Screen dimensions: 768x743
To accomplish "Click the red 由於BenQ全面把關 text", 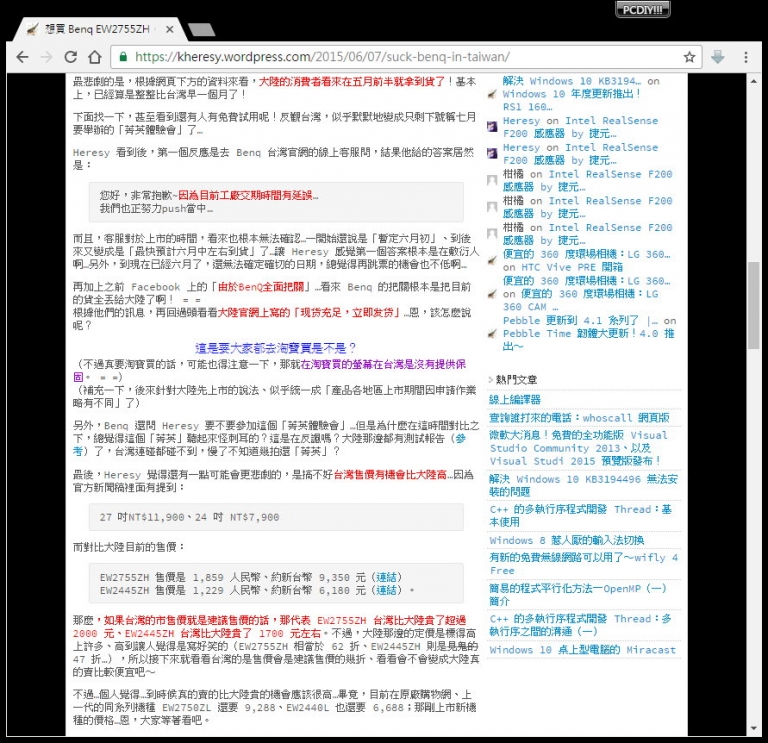I will point(261,287).
